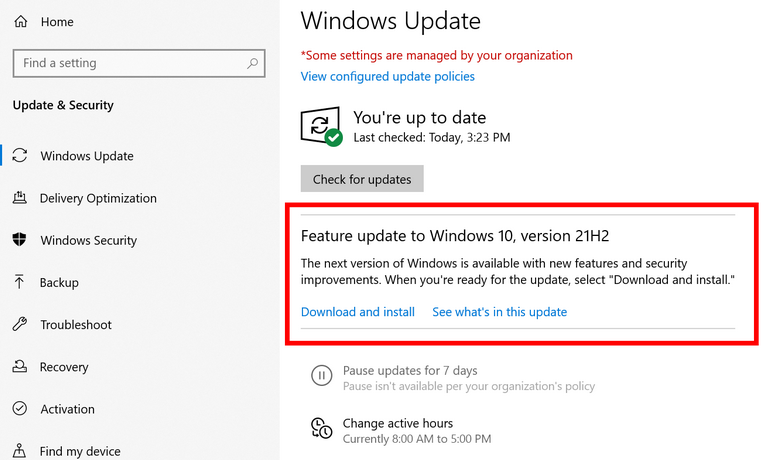Click the Delivery Optimization icon
This screenshot has height=460, width=769.
click(20, 198)
